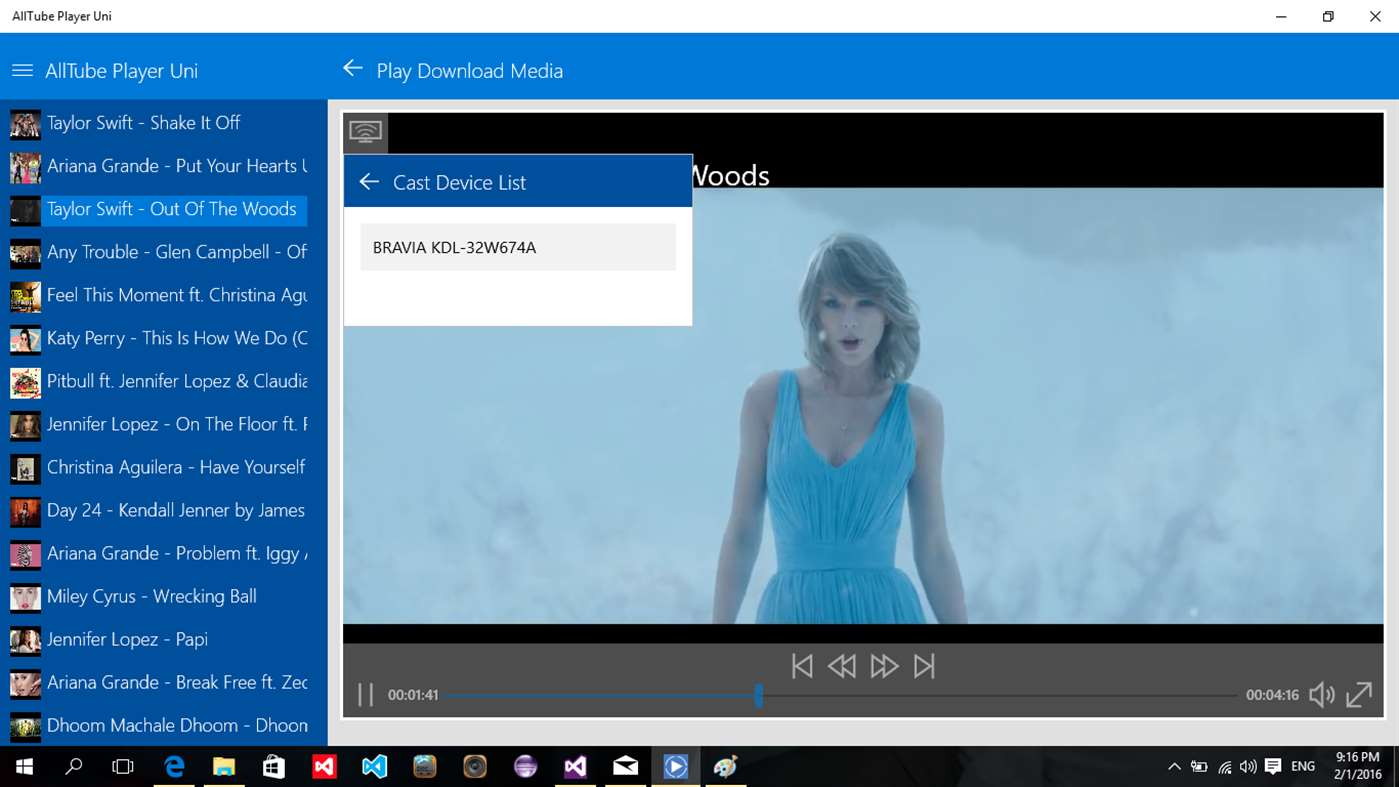Click the seek bar position handle

point(759,695)
